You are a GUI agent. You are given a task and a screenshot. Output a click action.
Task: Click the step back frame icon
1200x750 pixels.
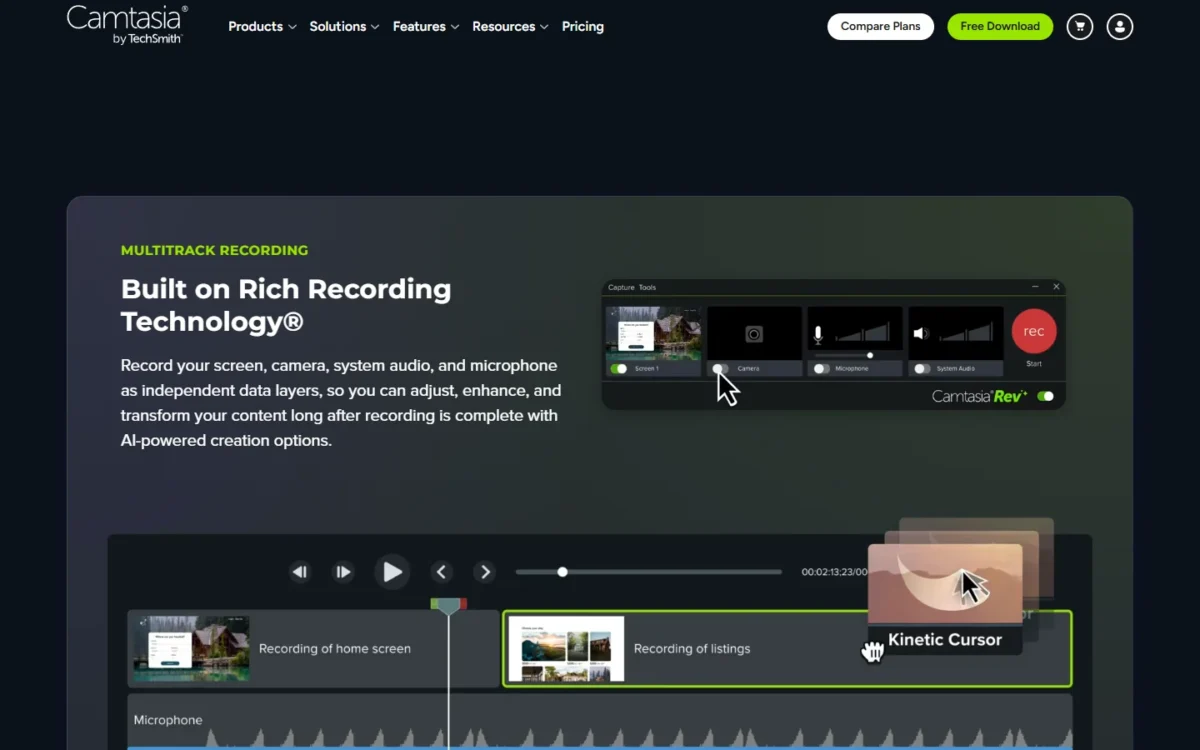(x=300, y=572)
